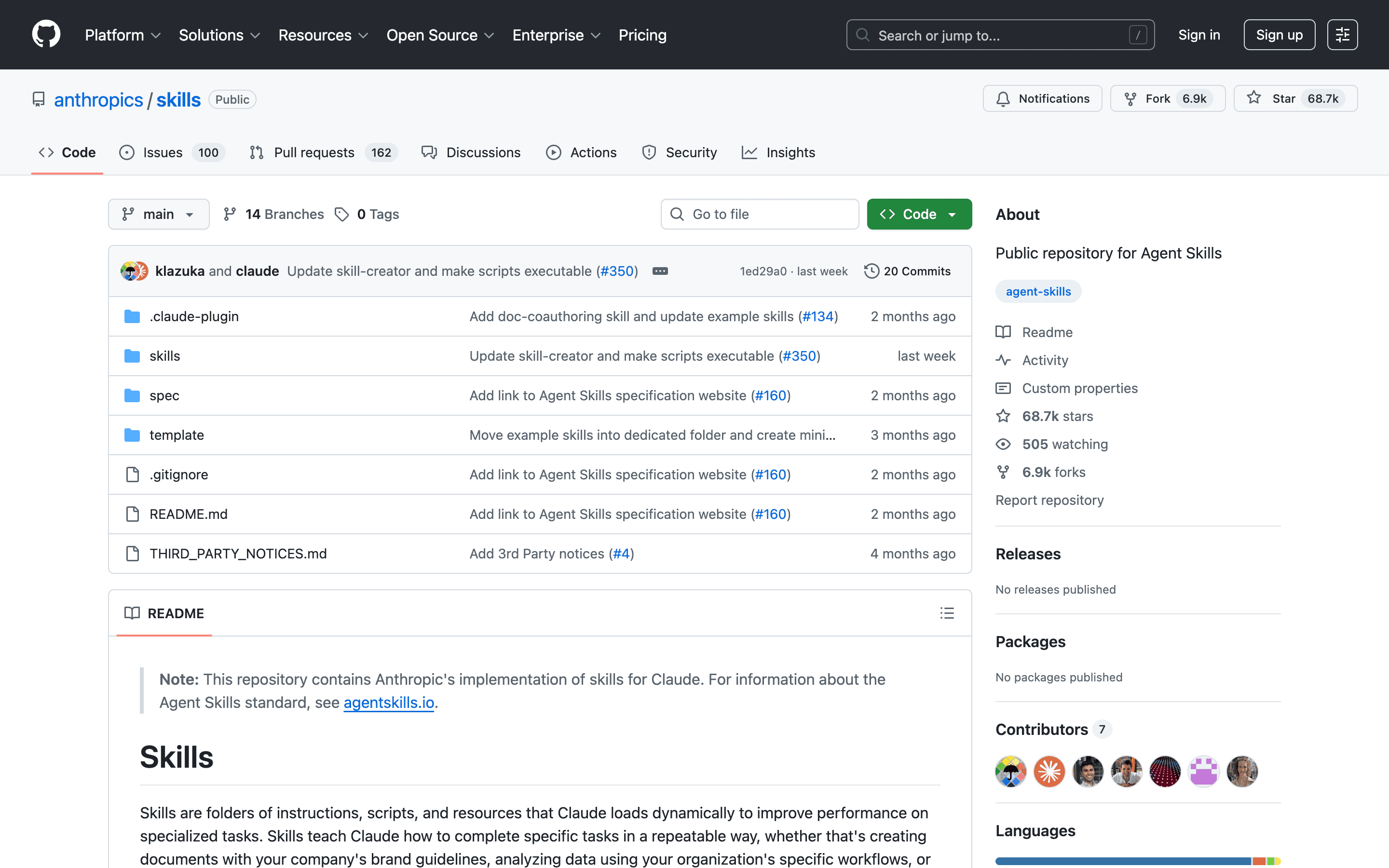The height and width of the screenshot is (868, 1389).
Task: Click the Sign up button
Action: 1279,34
